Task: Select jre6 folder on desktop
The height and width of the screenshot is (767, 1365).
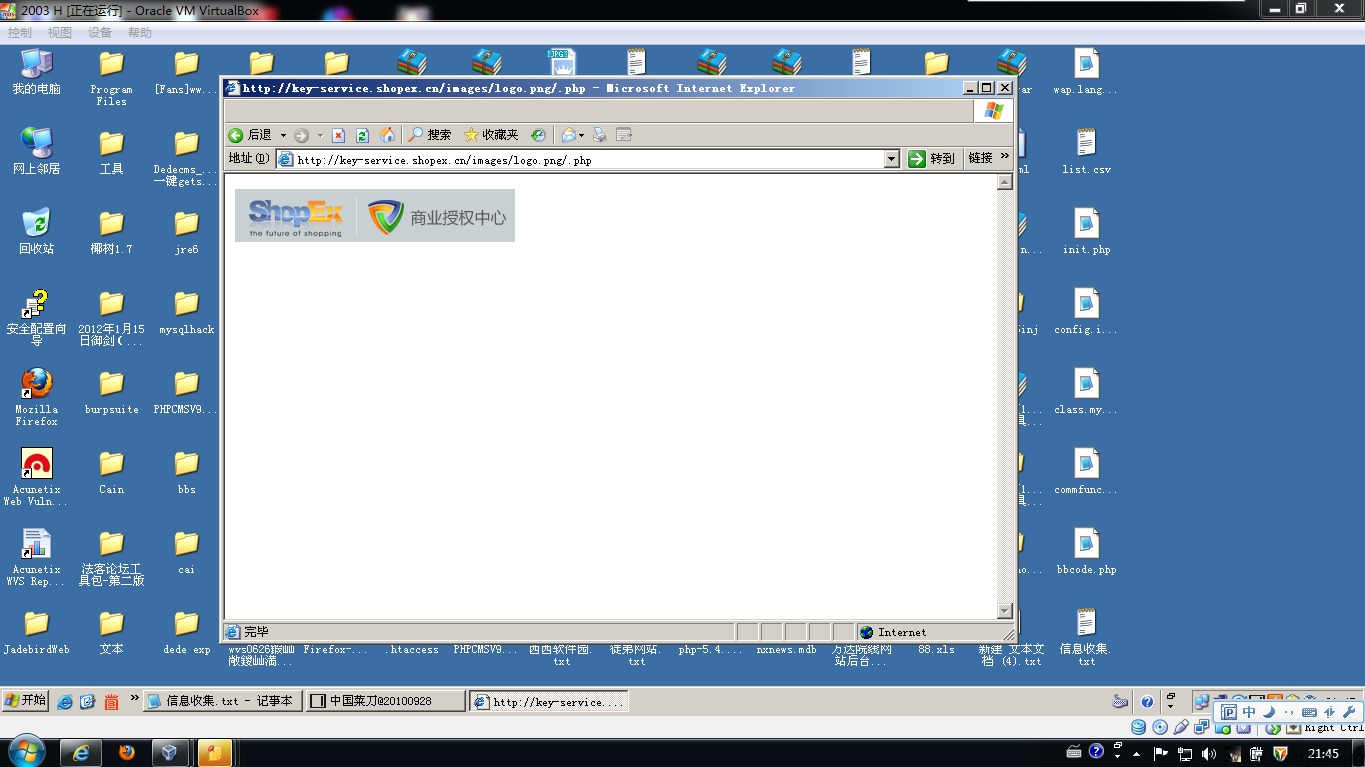Action: coord(187,233)
